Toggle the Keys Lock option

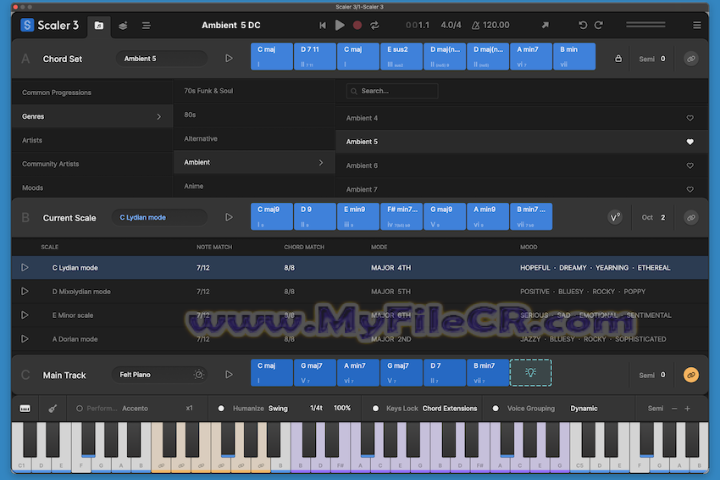(x=376, y=408)
